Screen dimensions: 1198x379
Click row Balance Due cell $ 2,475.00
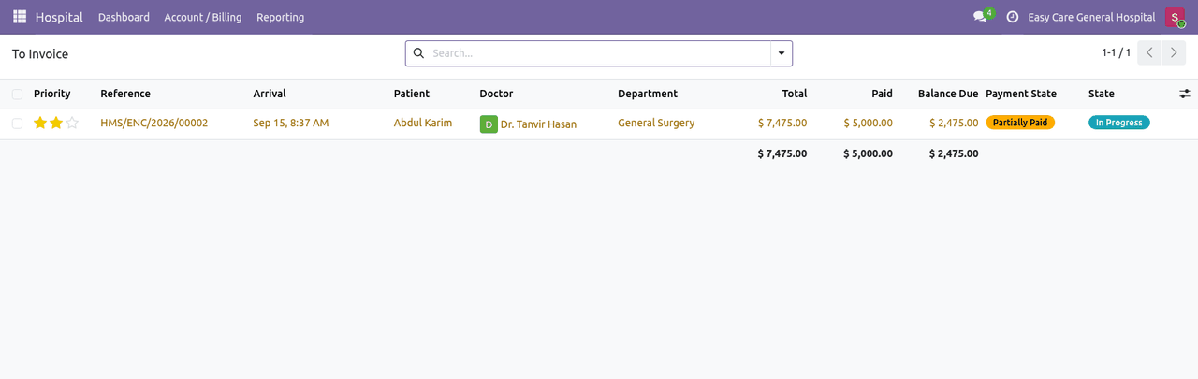[x=954, y=122]
